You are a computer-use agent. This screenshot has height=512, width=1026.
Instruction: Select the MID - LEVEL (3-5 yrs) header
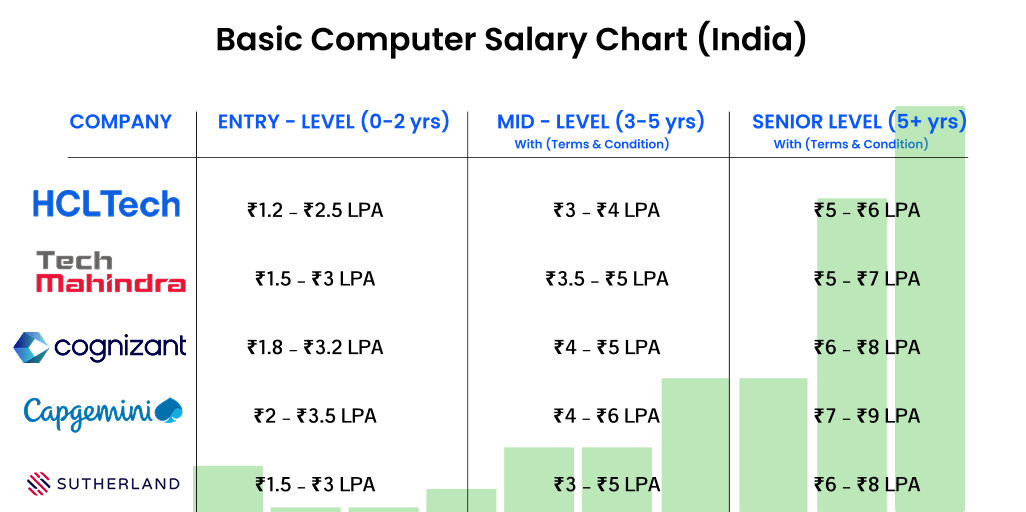point(600,122)
